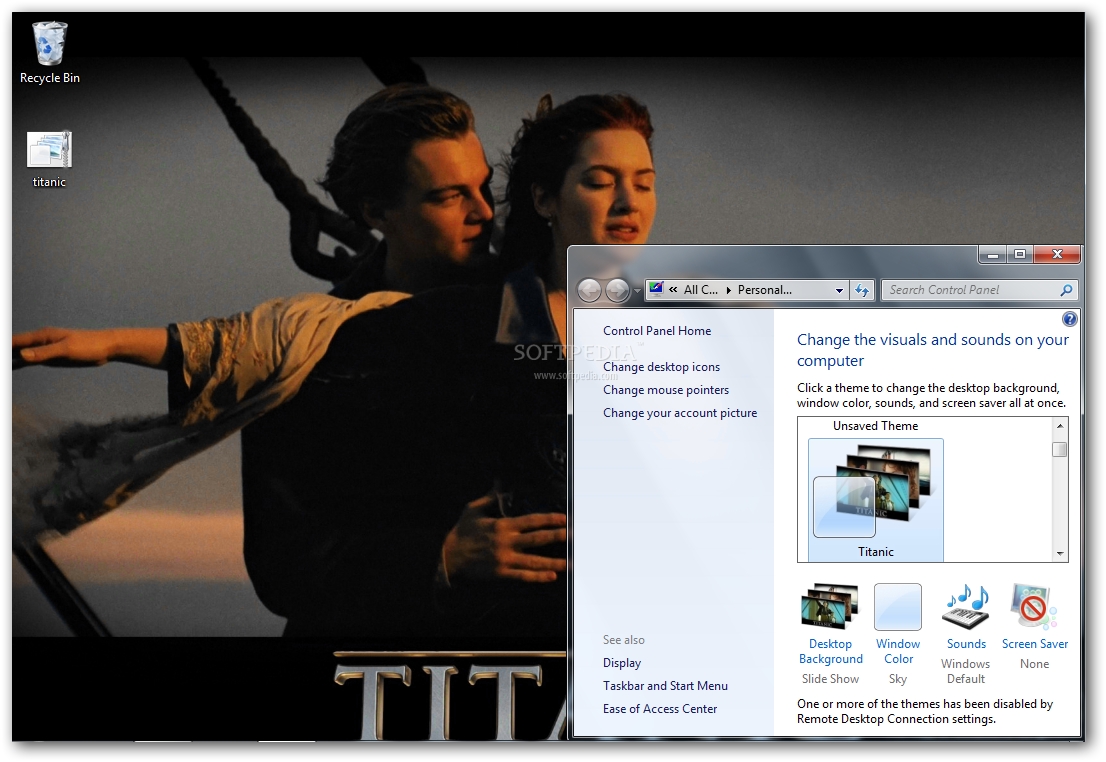This screenshot has width=1106, height=762.
Task: Click the Personal... breadcrumb segment
Action: click(765, 290)
